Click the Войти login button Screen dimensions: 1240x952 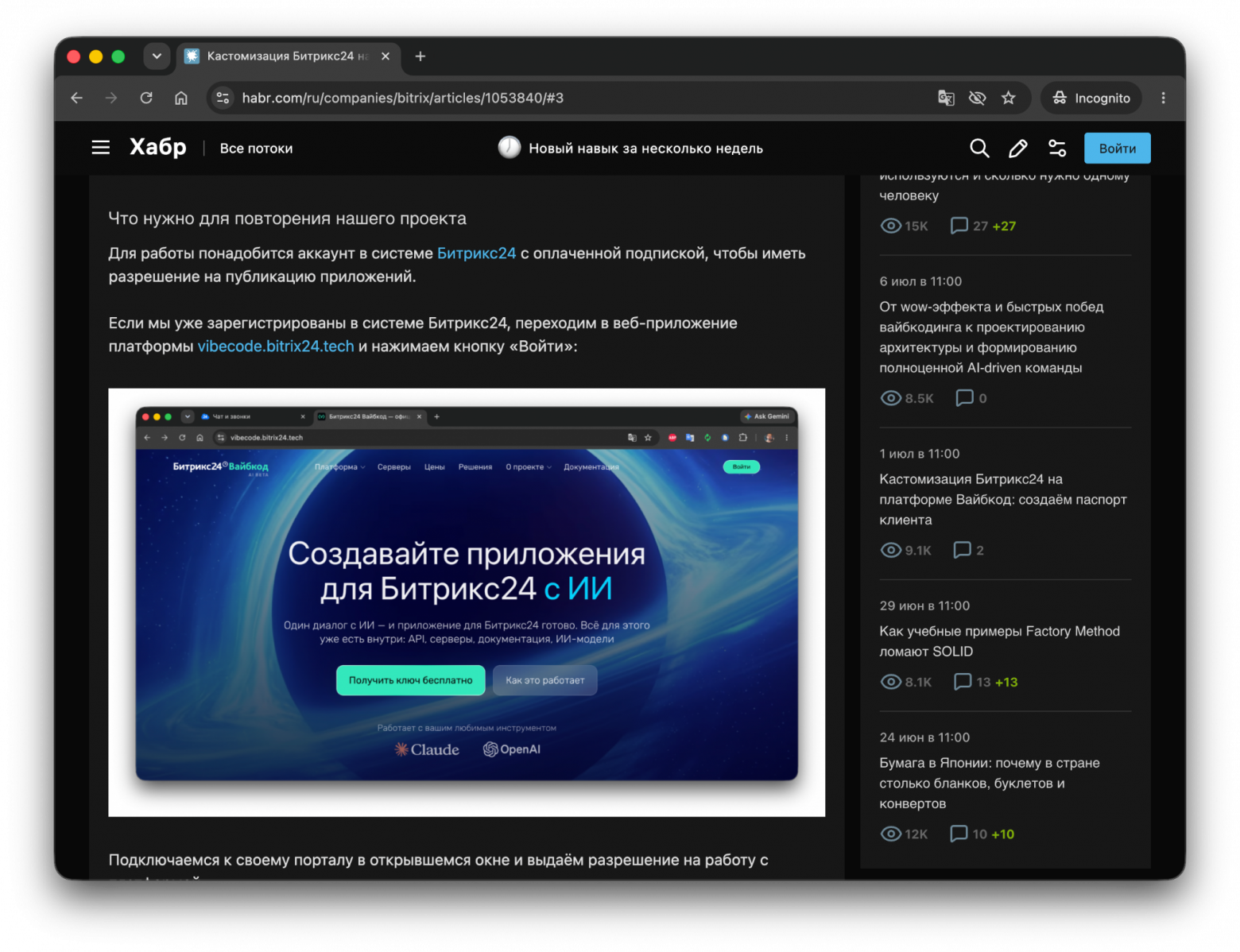tap(1117, 149)
